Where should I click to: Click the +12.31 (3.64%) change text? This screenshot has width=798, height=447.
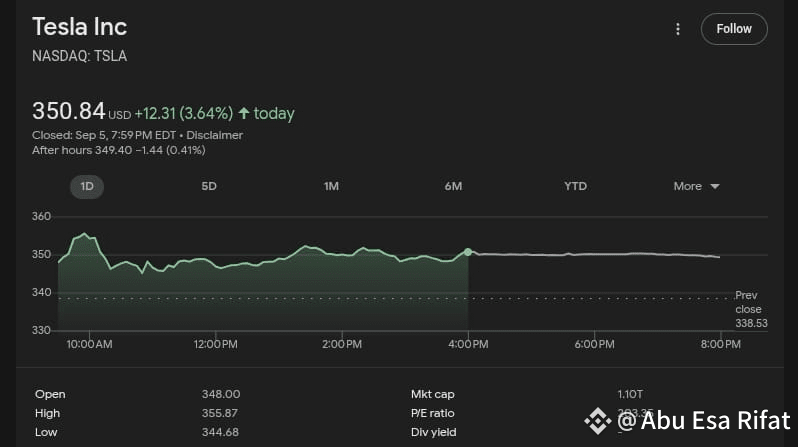click(184, 113)
